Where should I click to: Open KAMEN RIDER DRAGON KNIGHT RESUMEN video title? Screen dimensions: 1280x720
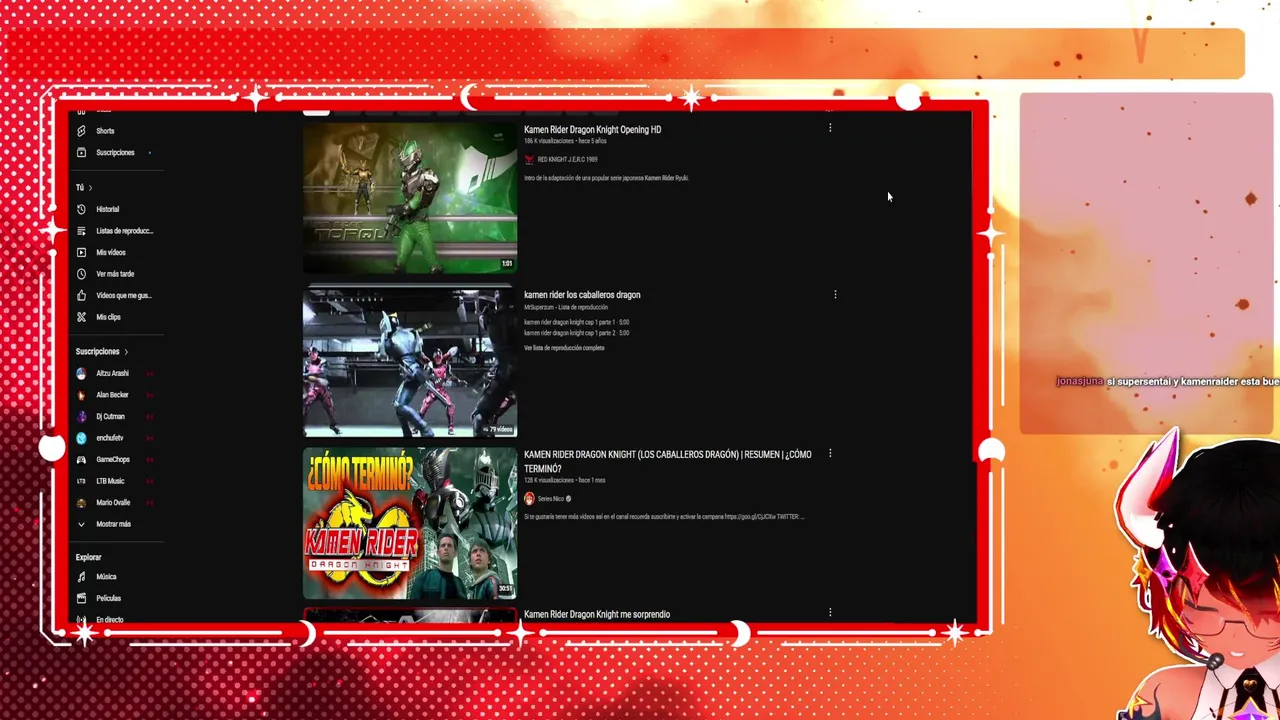(x=668, y=461)
